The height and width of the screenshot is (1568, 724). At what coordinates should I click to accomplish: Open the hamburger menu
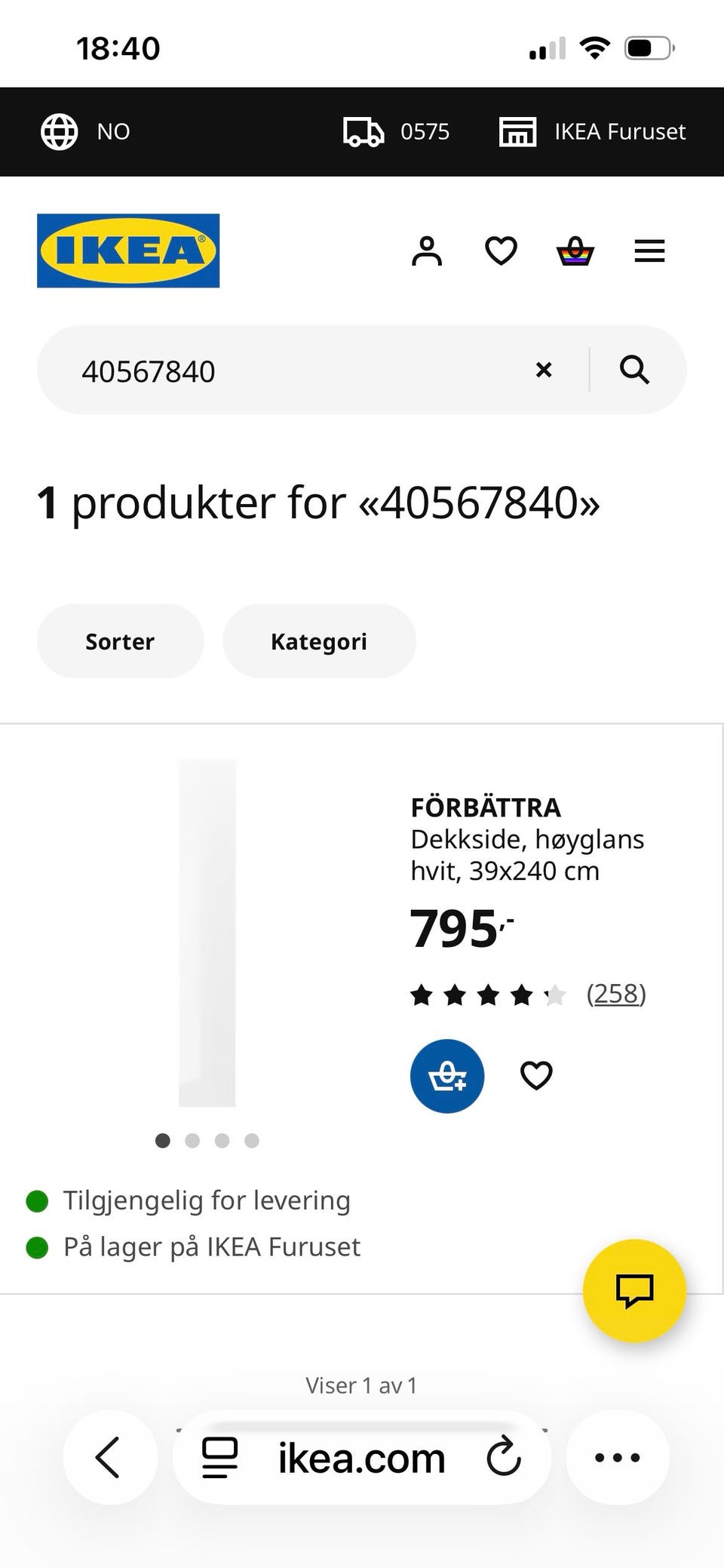pyautogui.click(x=649, y=251)
